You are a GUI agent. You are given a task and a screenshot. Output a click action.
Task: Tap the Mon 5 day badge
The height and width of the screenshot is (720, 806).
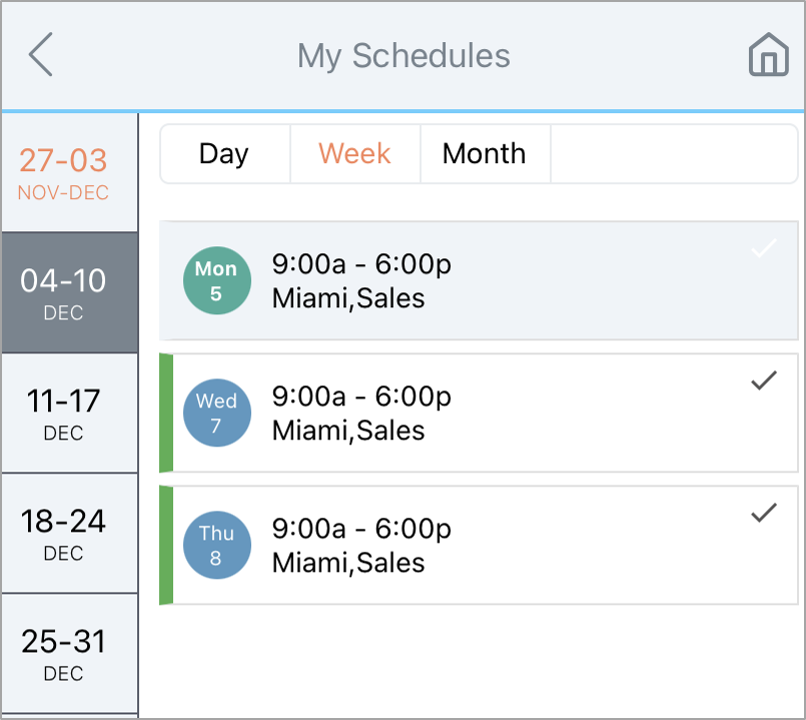pyautogui.click(x=217, y=281)
